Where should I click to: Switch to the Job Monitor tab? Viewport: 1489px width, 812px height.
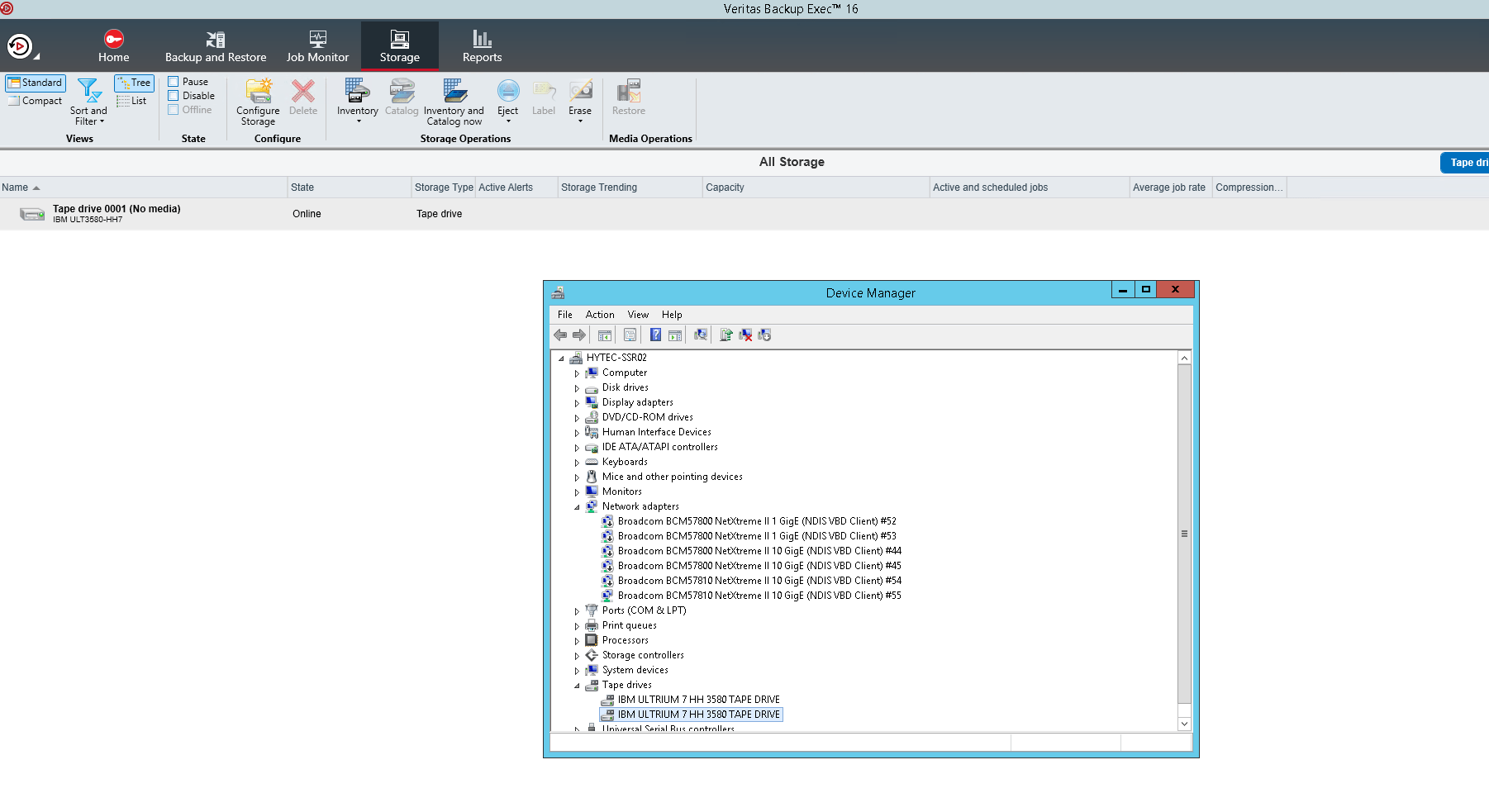point(317,46)
